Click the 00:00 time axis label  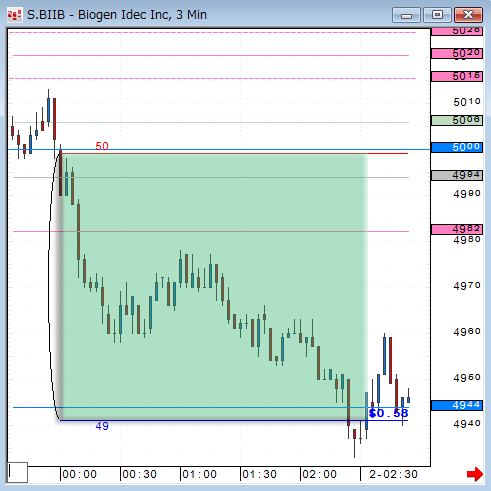tap(79, 474)
